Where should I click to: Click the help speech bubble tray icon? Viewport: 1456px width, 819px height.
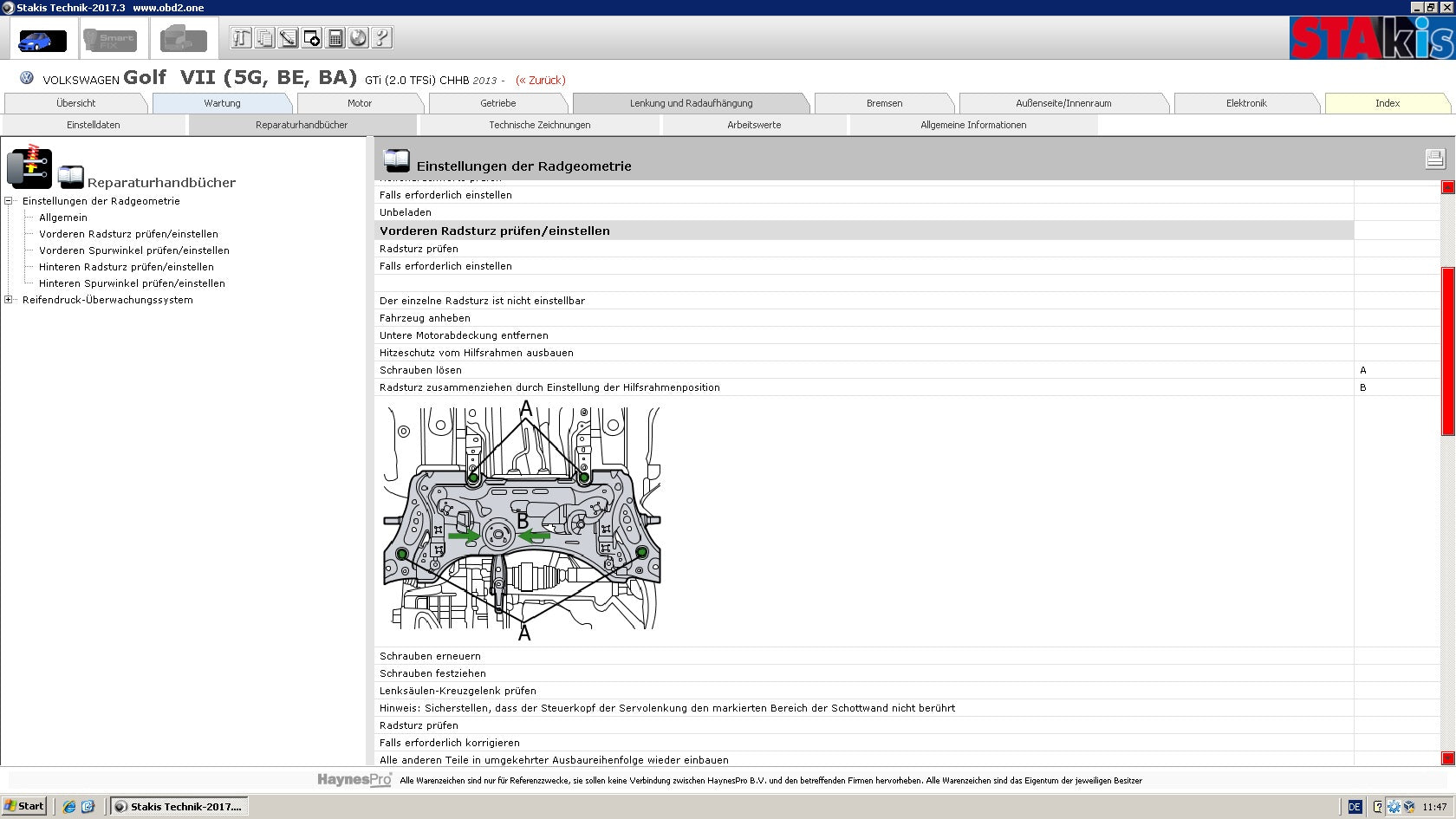(x=1378, y=806)
